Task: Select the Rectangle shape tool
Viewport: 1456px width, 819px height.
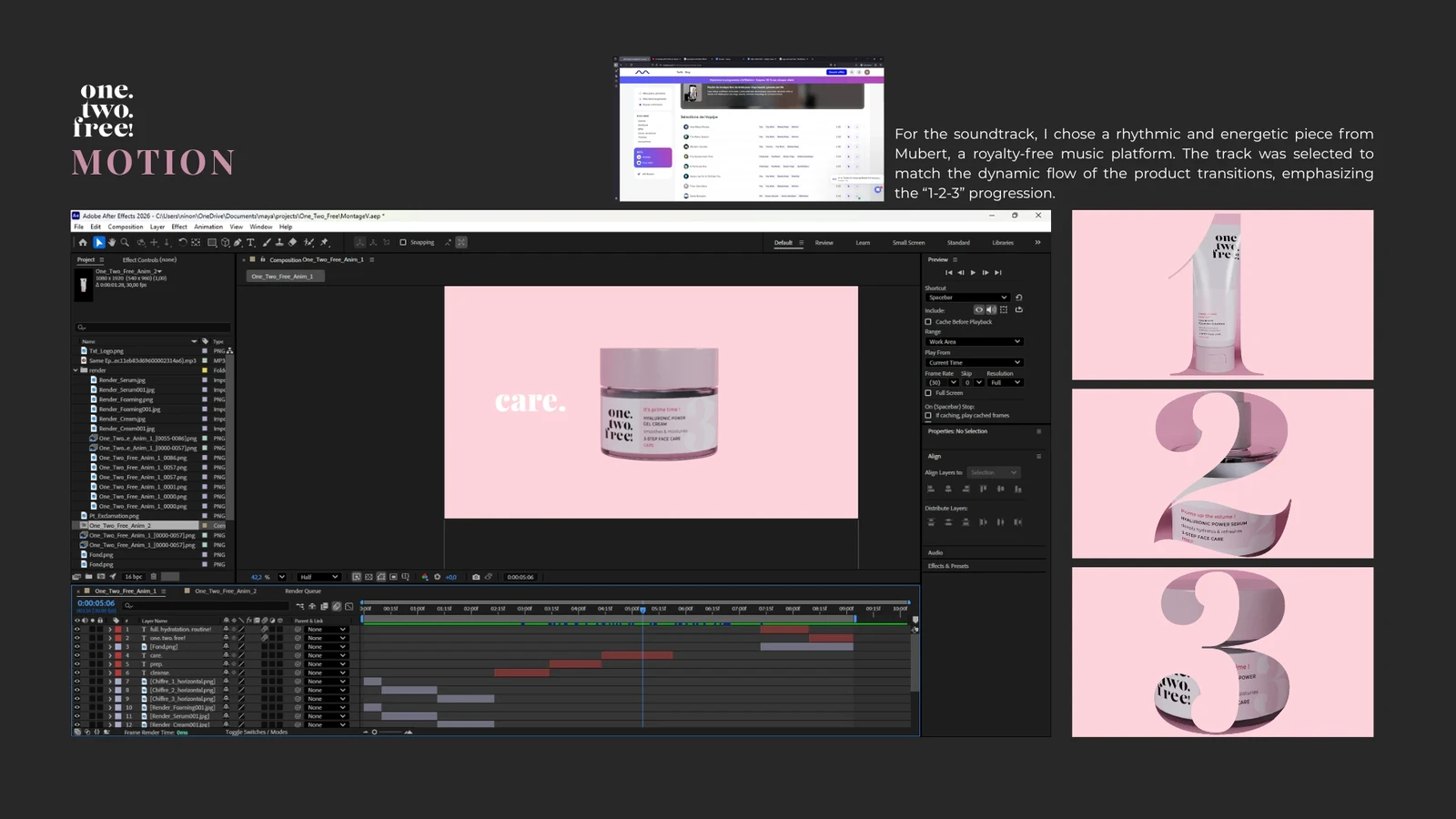Action: pyautogui.click(x=212, y=243)
